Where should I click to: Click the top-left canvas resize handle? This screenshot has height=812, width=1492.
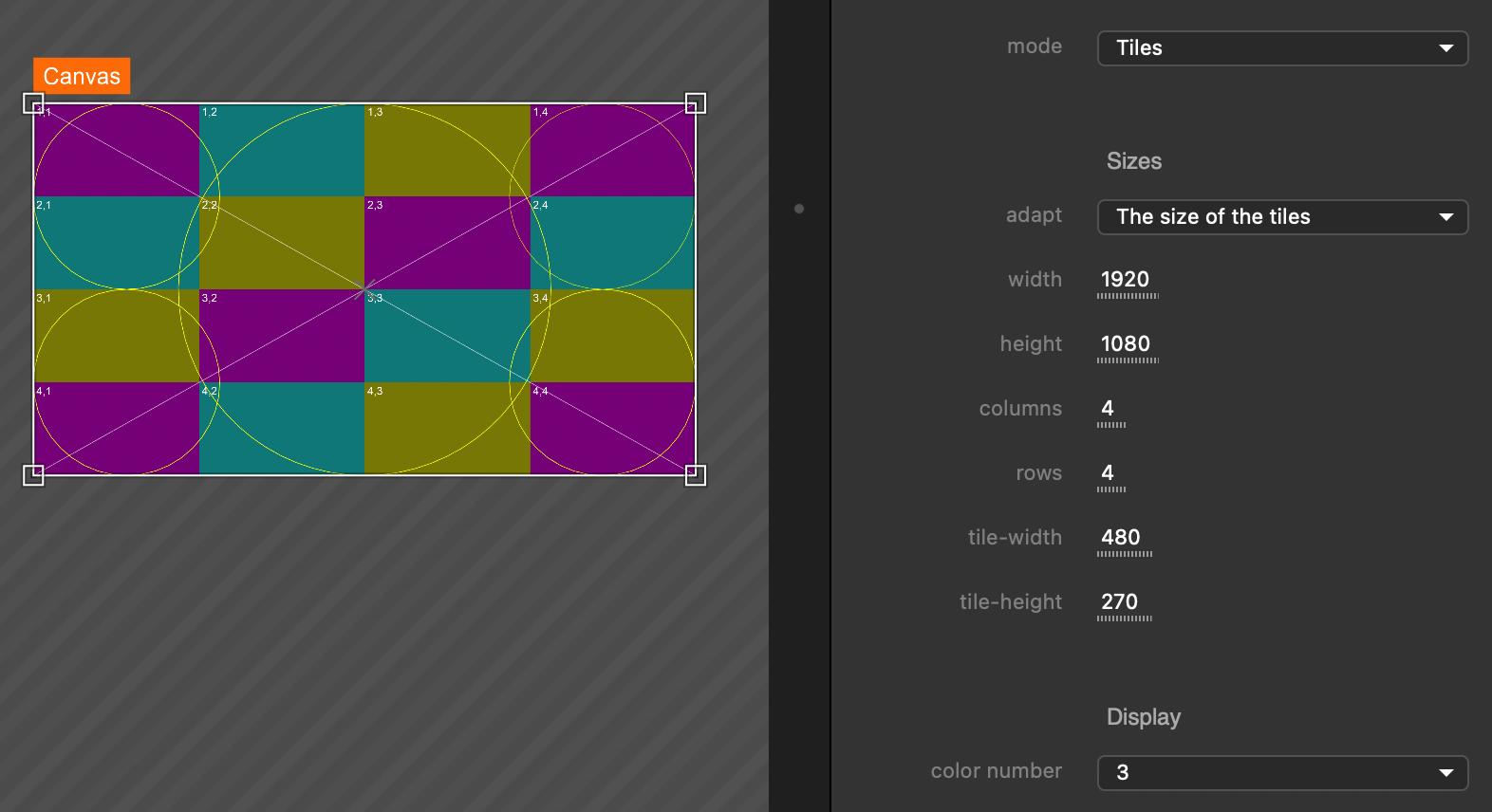[33, 103]
